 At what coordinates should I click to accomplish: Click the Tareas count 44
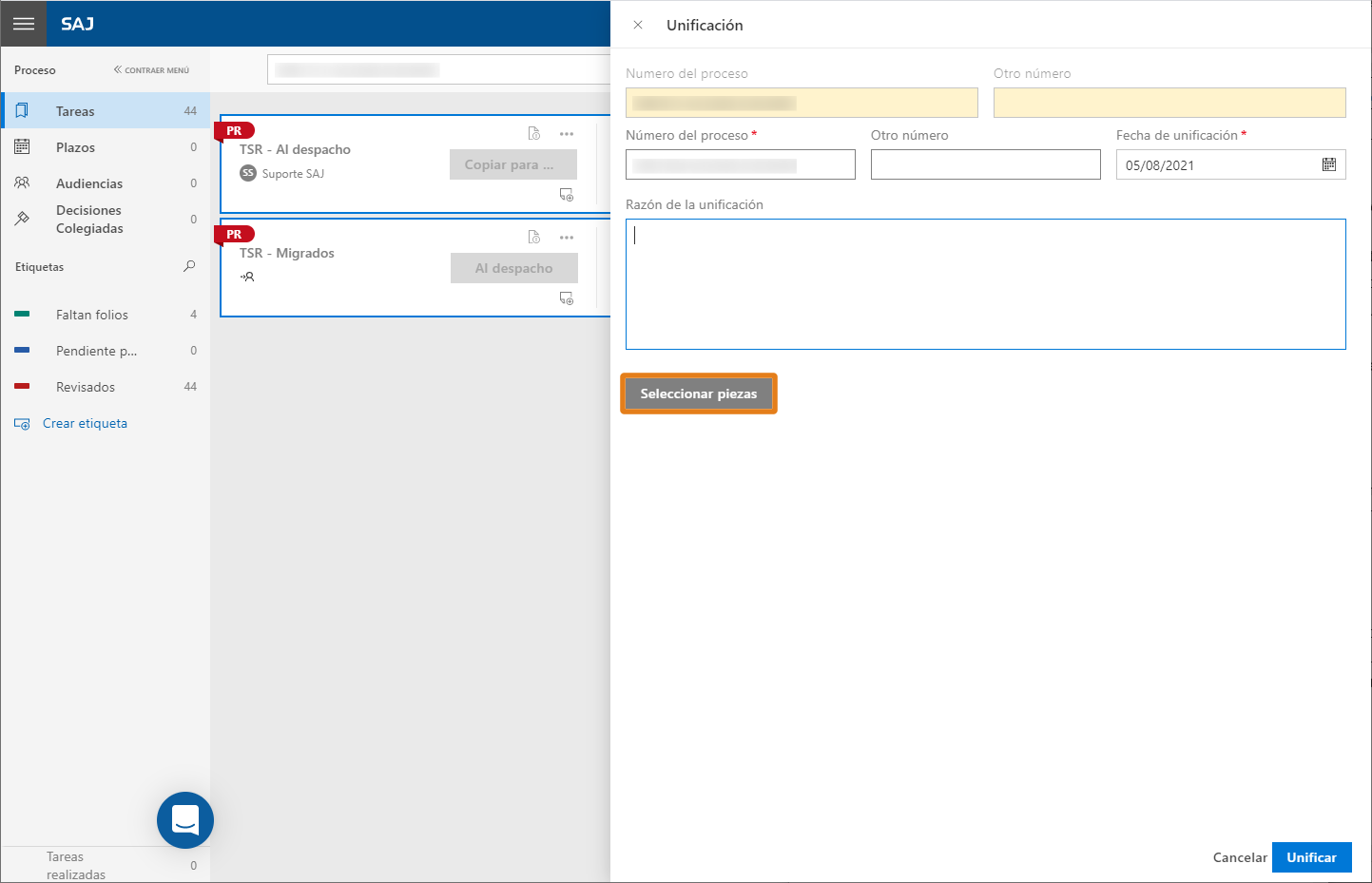[190, 111]
